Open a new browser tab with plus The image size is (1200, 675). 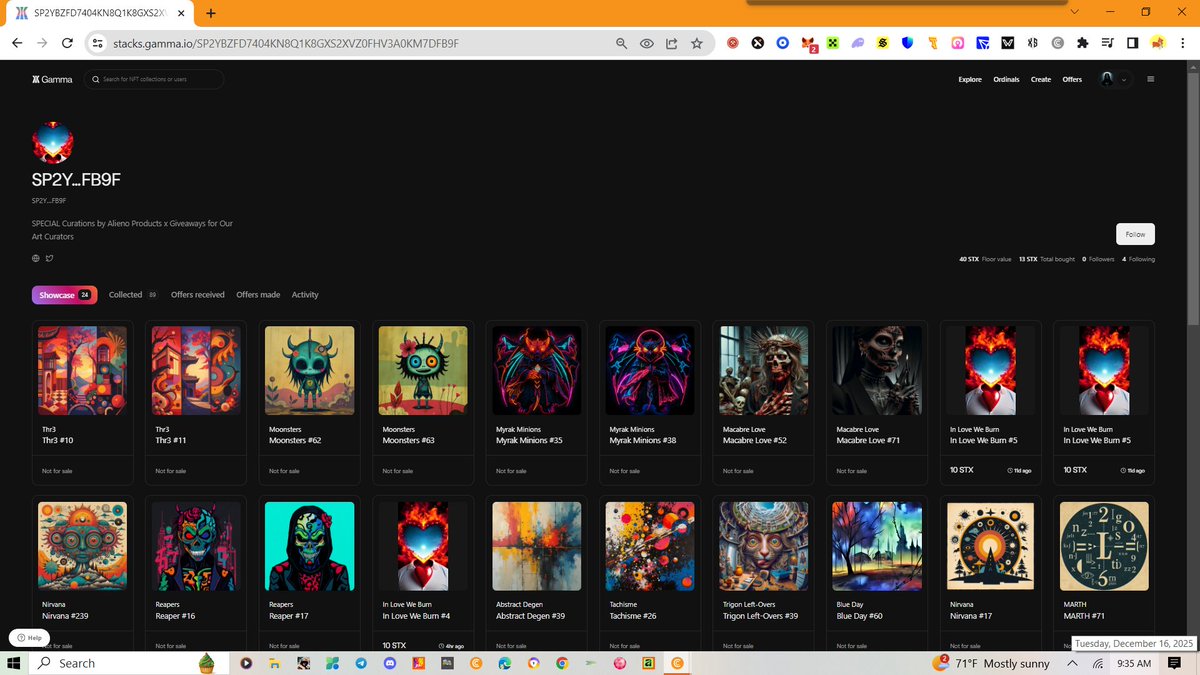point(211,13)
